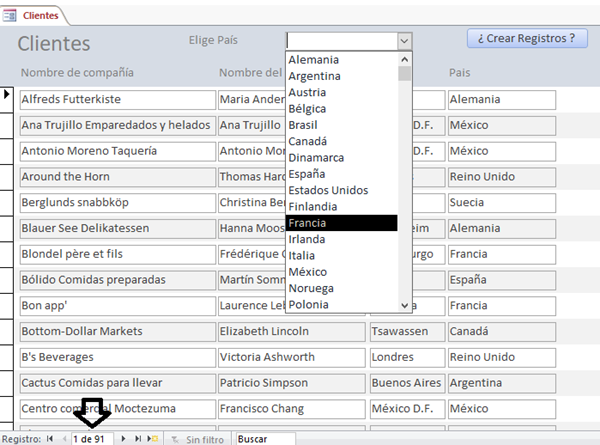Click the Argentina country field

tap(502, 383)
